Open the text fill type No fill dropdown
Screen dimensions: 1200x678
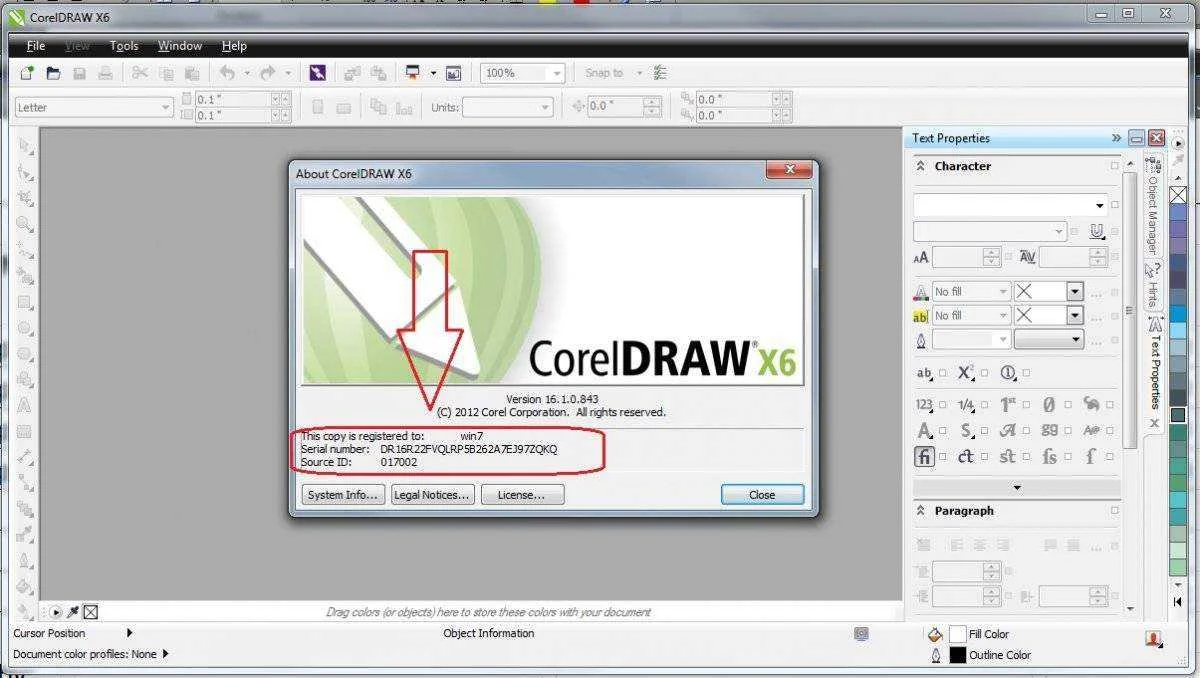pos(1002,291)
